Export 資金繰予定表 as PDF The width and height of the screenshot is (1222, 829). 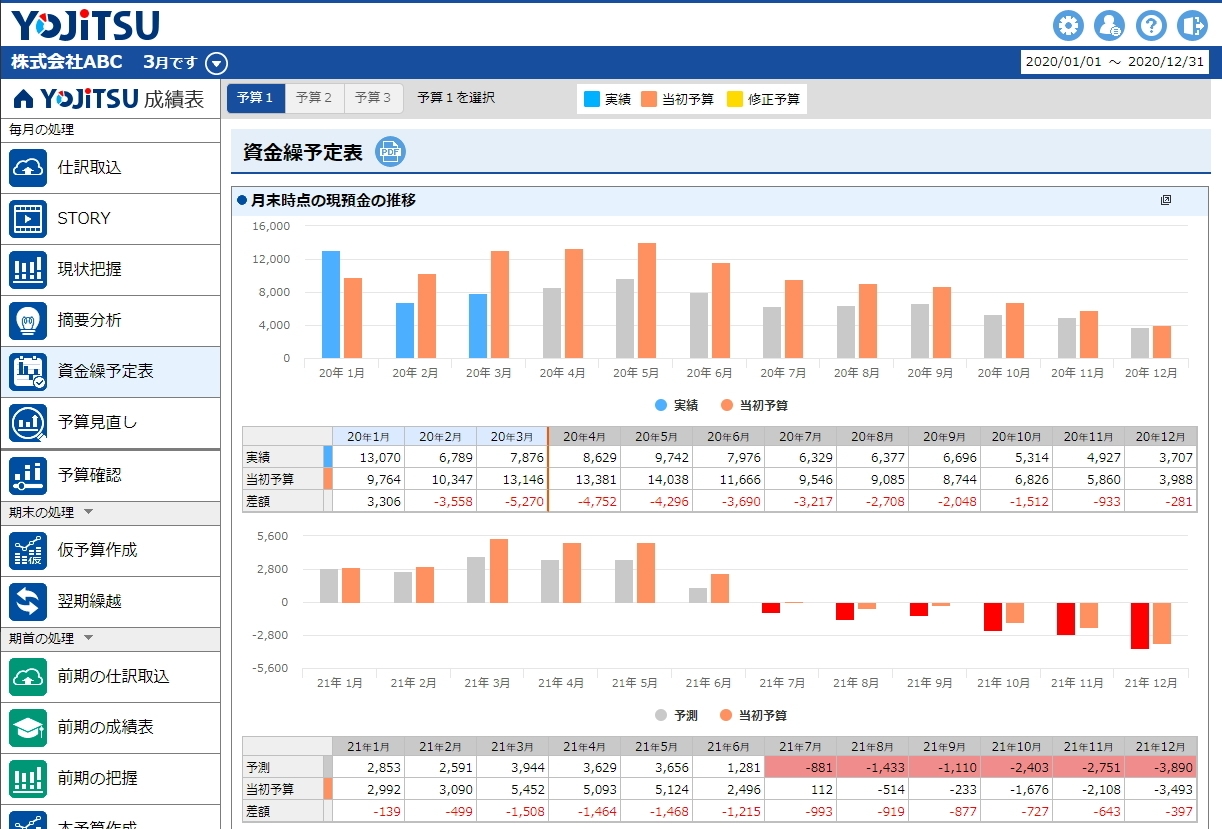(390, 152)
